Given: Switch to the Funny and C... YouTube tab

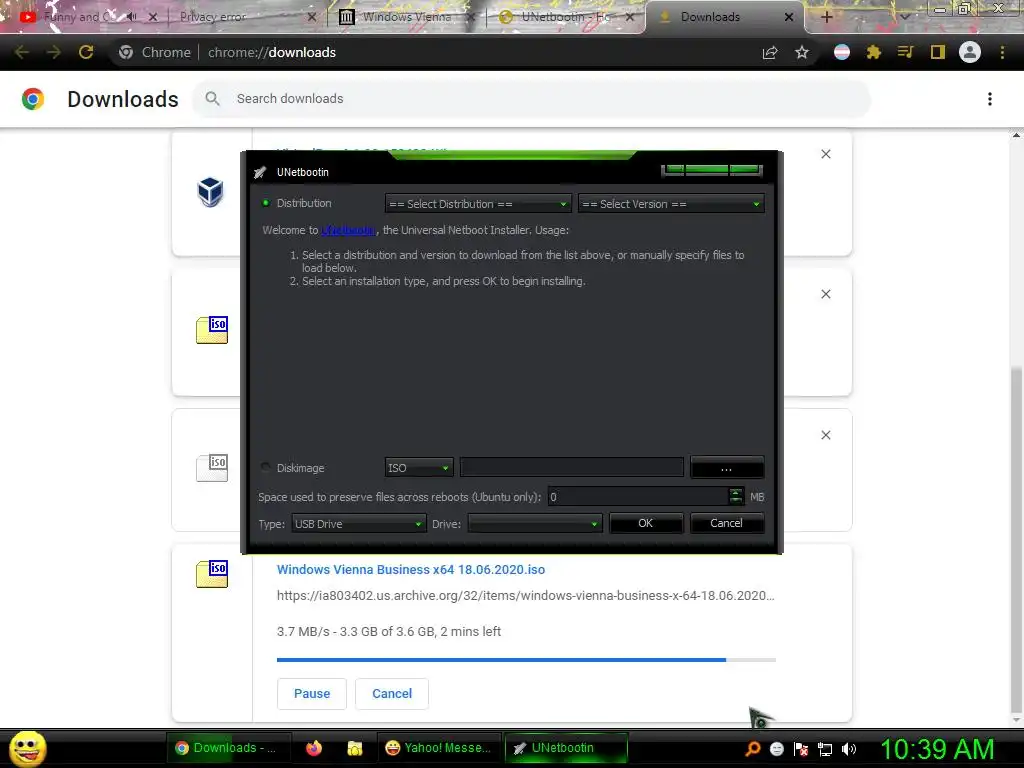Looking at the screenshot, I should coord(78,17).
